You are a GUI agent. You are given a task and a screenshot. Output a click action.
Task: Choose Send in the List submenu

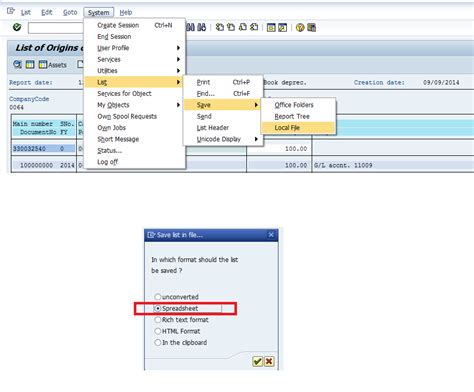click(x=222, y=116)
